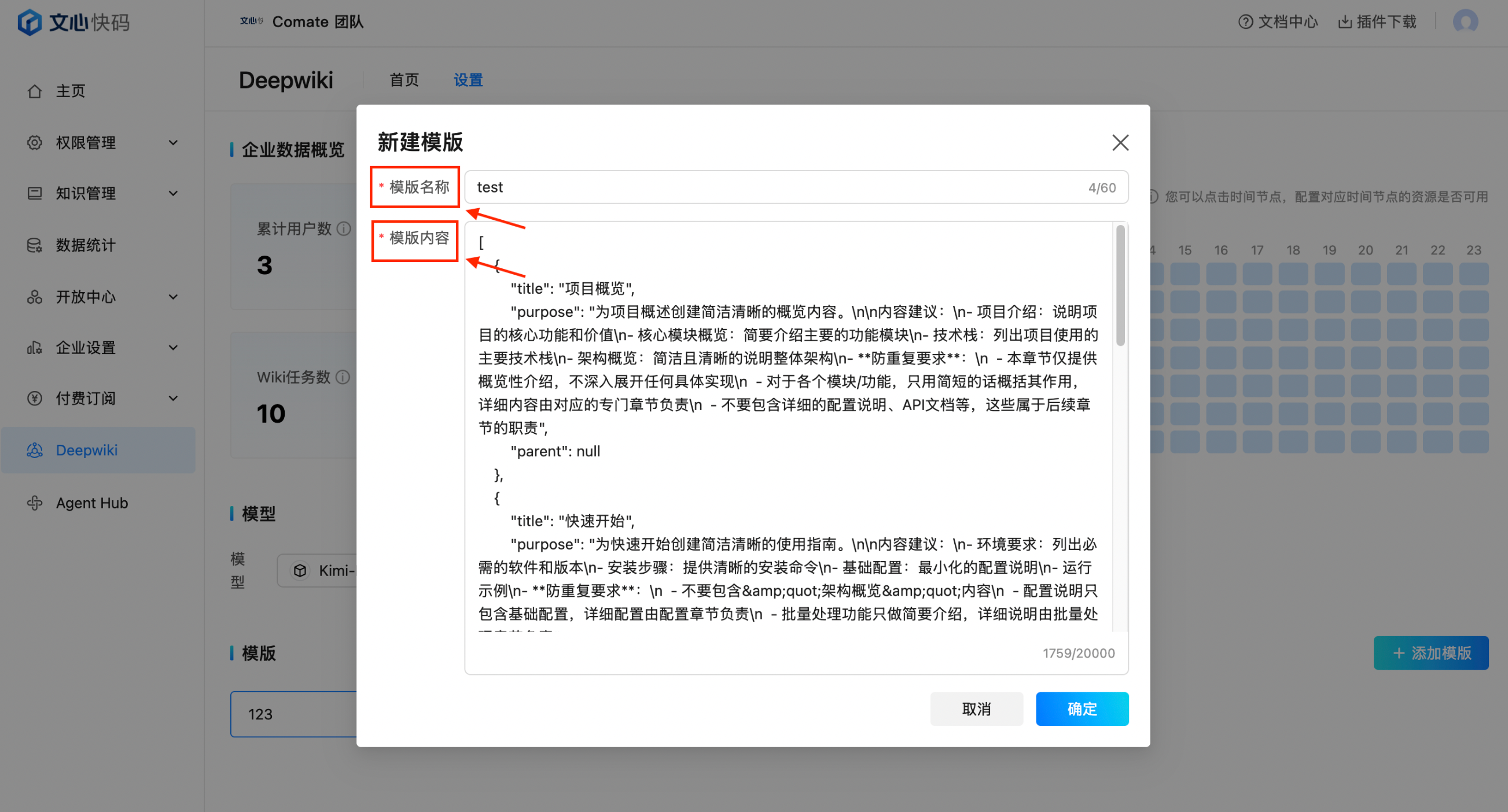Click the hour 15 column label
Viewport: 1508px width, 812px height.
(1185, 250)
